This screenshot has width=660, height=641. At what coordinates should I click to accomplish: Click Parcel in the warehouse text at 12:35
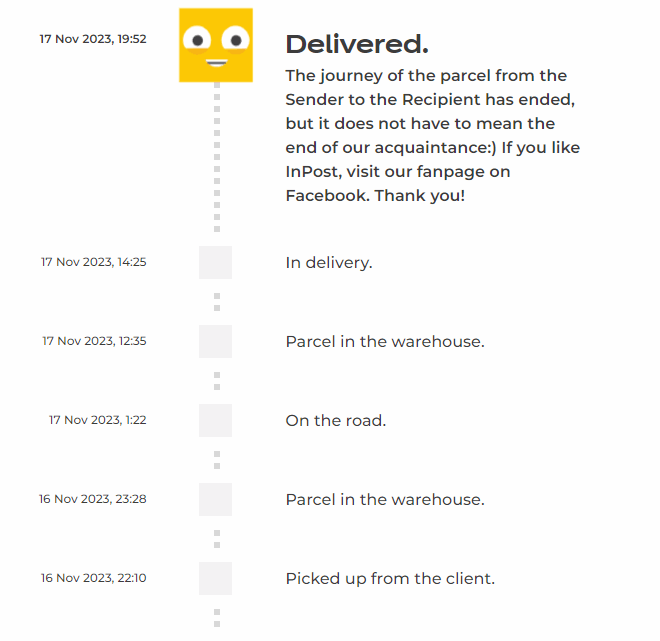pyautogui.click(x=385, y=341)
